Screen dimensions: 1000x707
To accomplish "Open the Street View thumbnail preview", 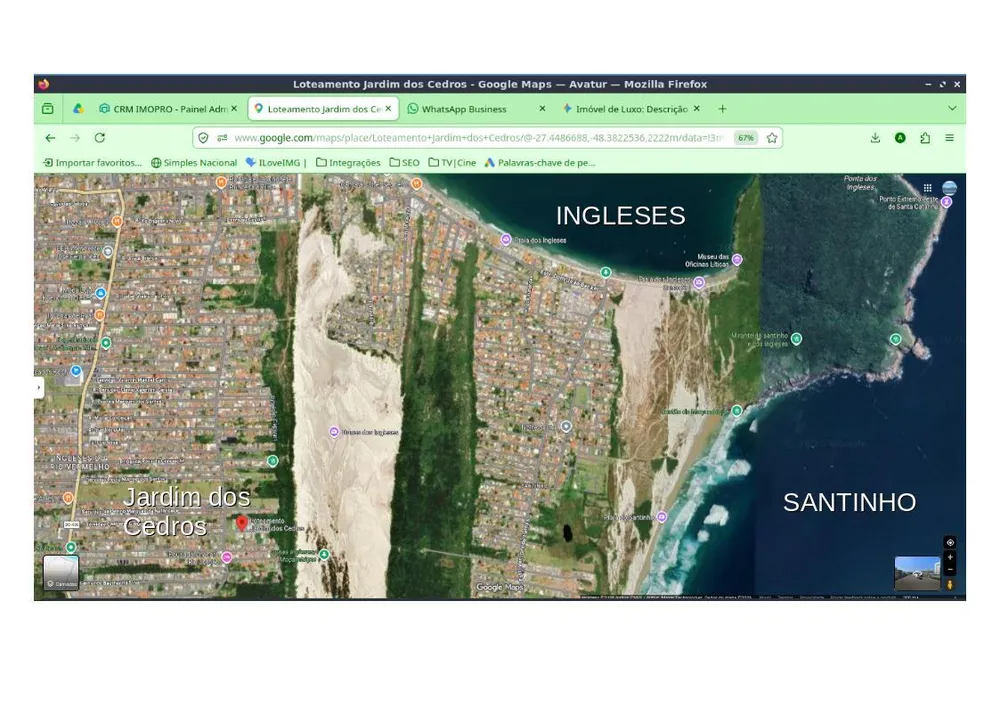I will (x=917, y=572).
